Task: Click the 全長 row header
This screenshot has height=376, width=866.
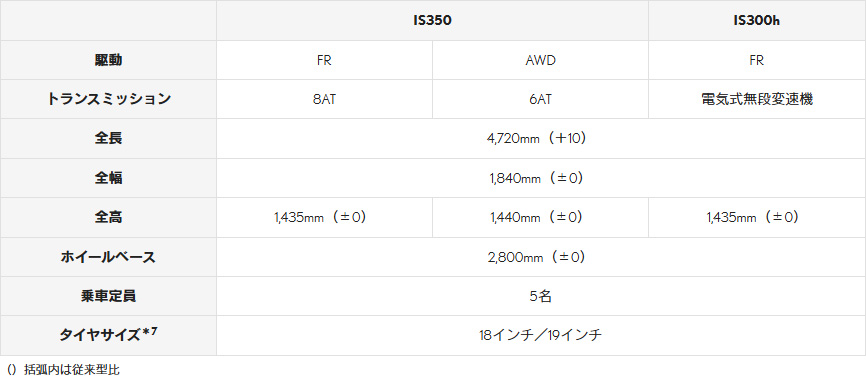Action: point(108,139)
